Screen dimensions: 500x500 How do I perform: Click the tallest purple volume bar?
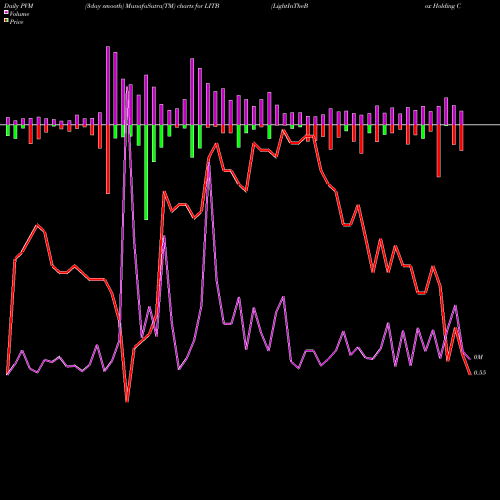[108, 86]
